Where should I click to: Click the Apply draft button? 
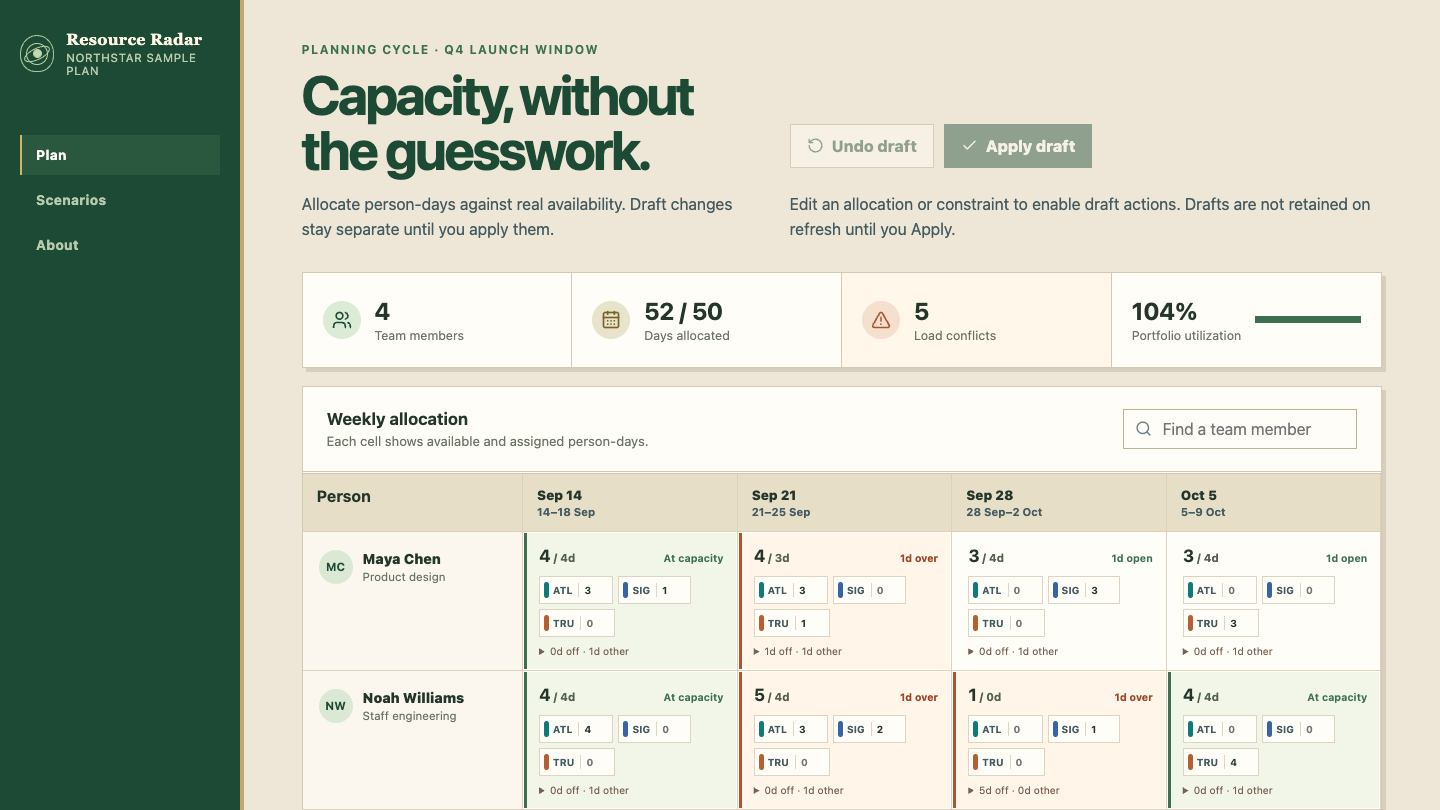click(x=1018, y=146)
